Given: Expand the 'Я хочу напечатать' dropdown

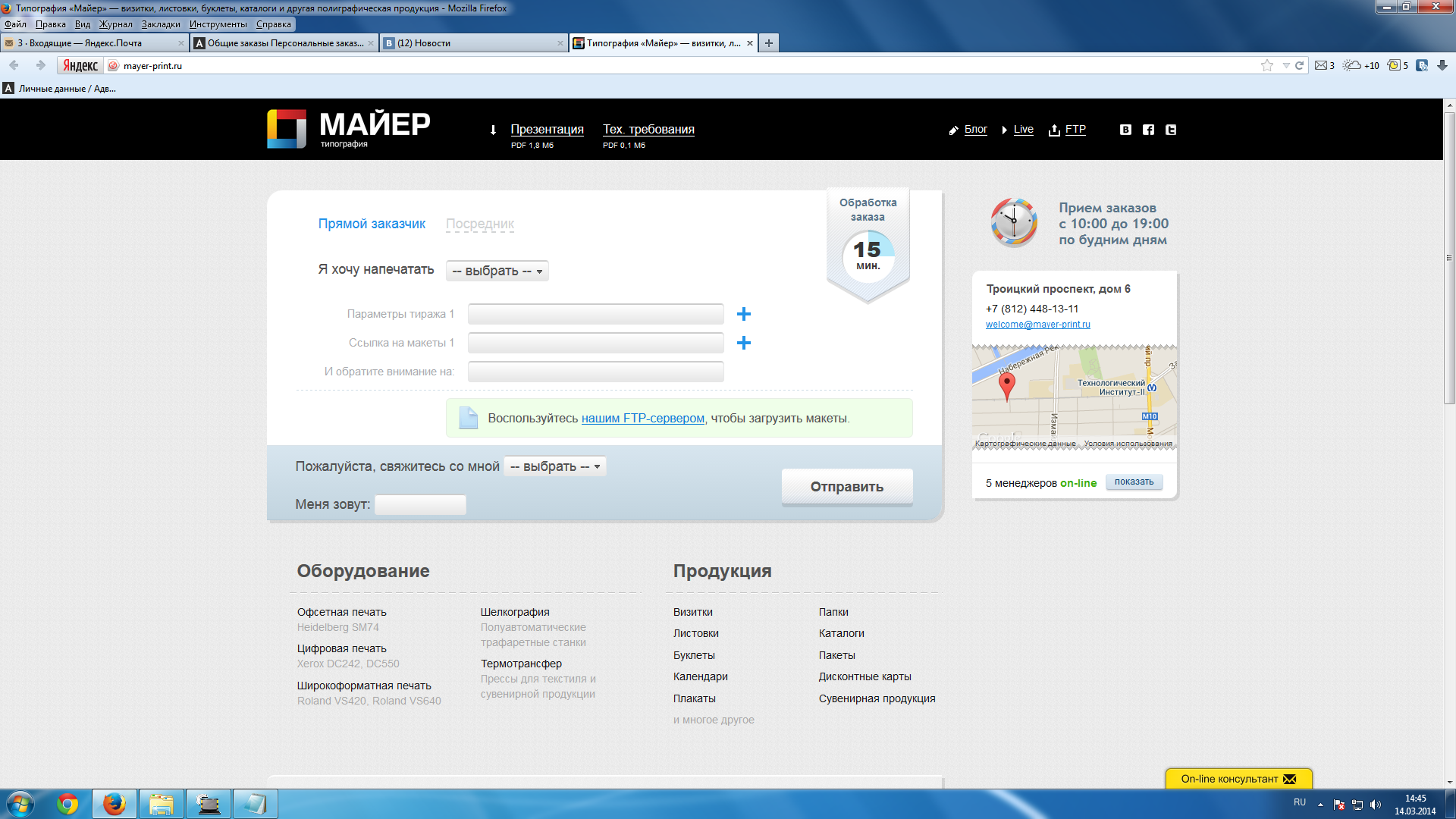Looking at the screenshot, I should click(x=497, y=271).
